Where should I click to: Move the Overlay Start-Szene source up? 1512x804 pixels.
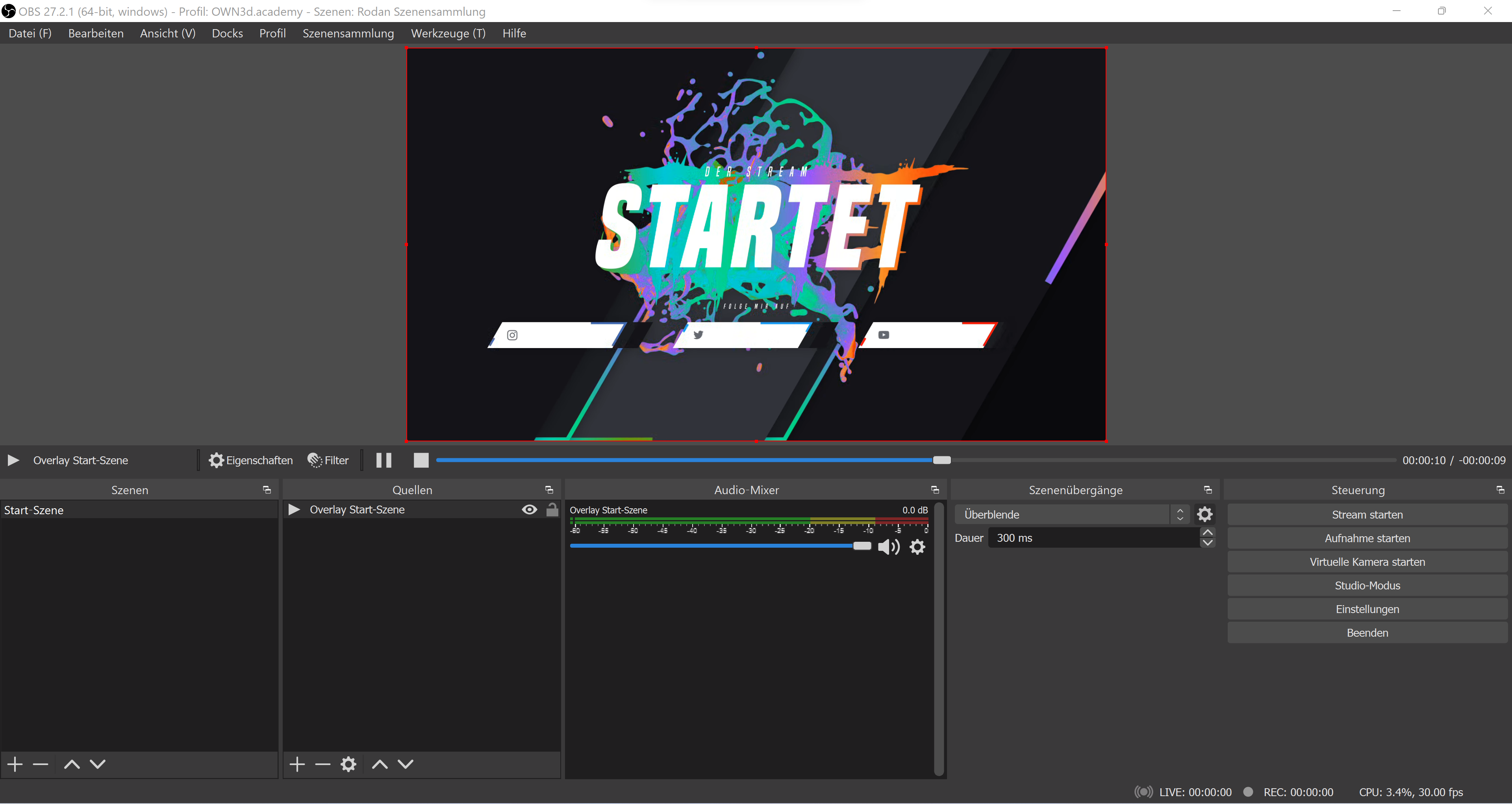(x=379, y=764)
